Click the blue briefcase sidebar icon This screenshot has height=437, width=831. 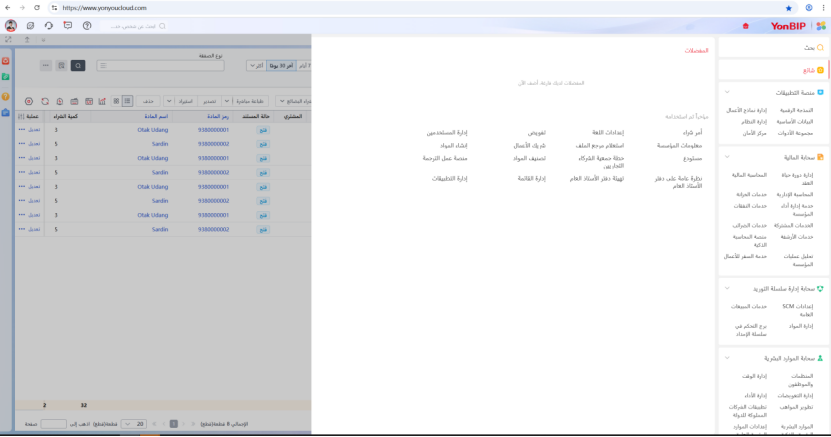[6, 112]
